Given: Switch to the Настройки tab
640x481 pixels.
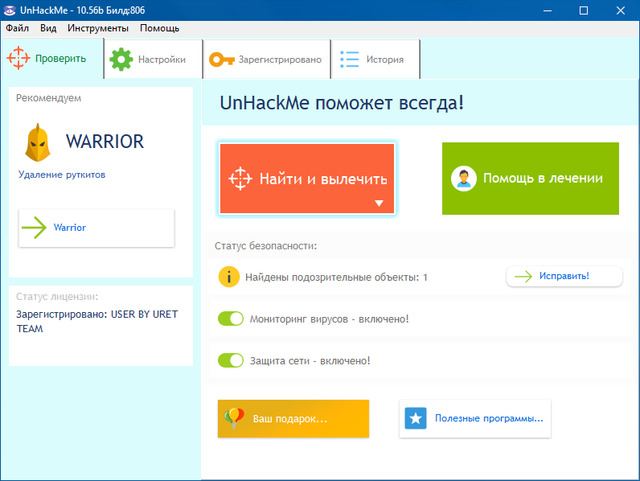Looking at the screenshot, I should coord(151,60).
